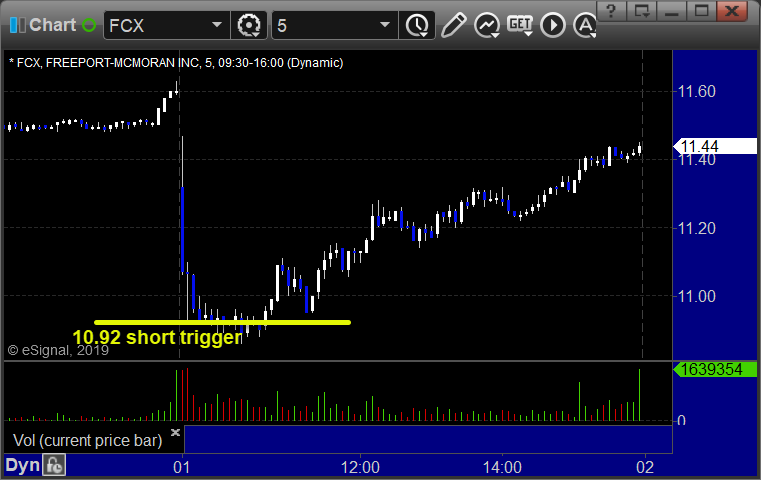The image size is (761, 480).
Task: Click the Chart window icon
Action: [18, 25]
